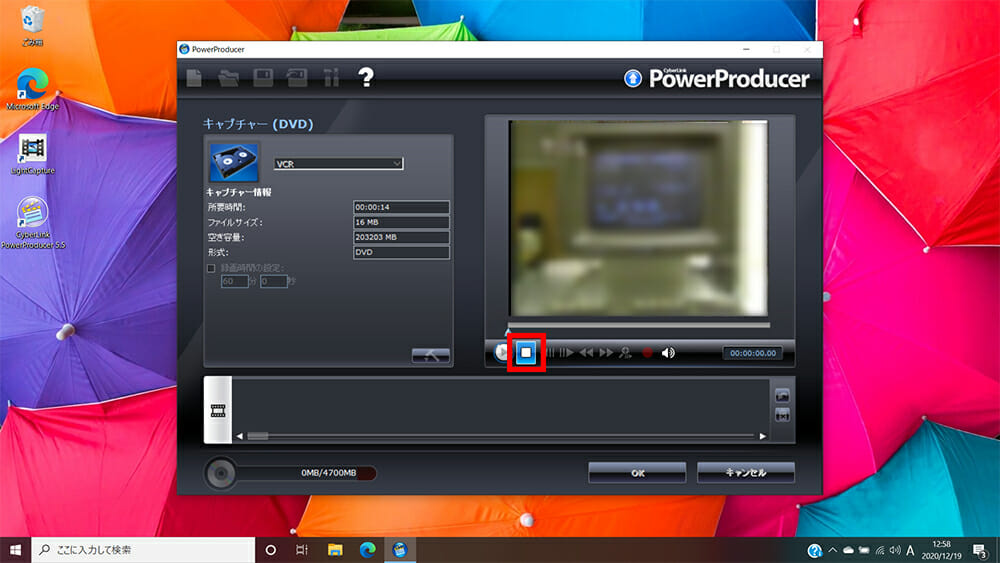This screenshot has width=1000, height=563.
Task: Click the seconds field showing 0
Action: [x=273, y=281]
